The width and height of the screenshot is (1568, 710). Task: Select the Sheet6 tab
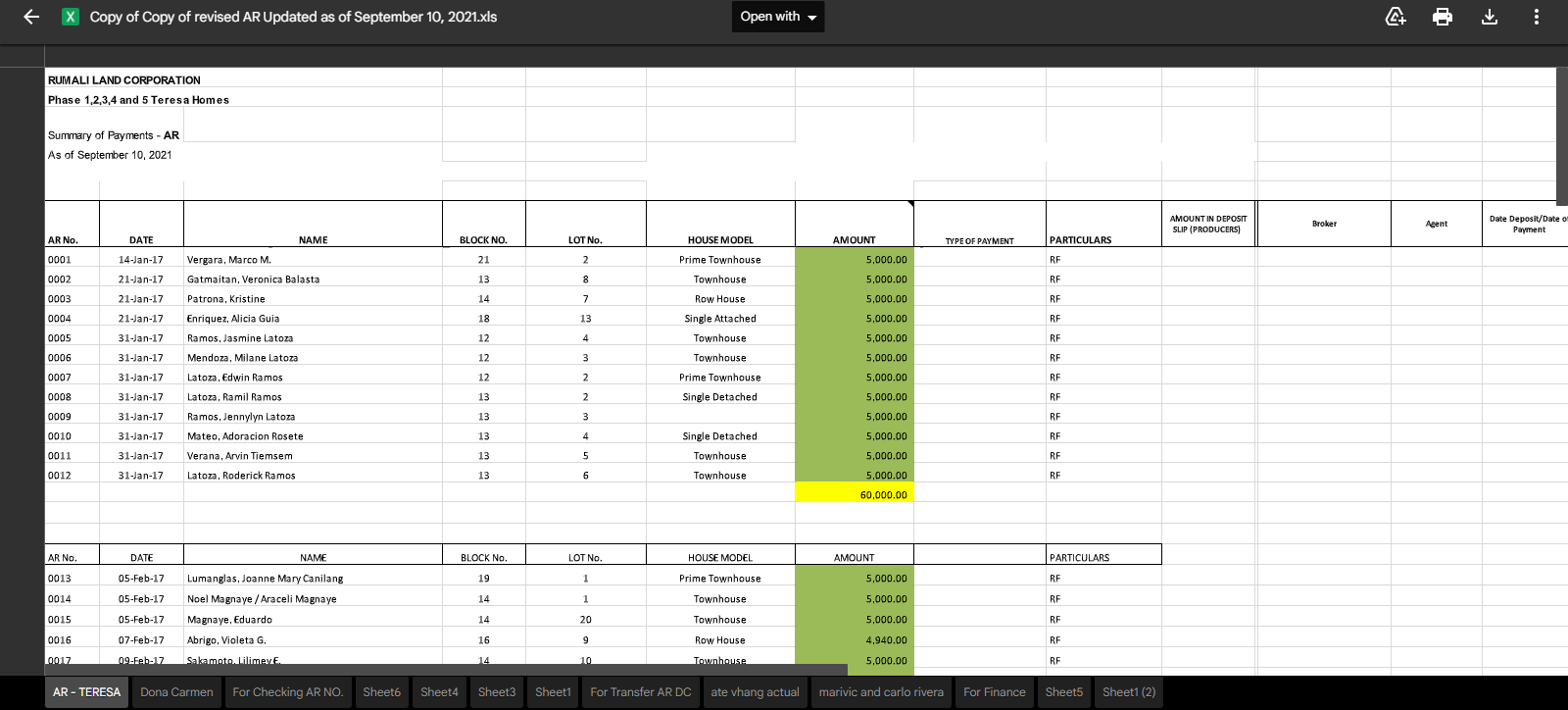(x=381, y=692)
